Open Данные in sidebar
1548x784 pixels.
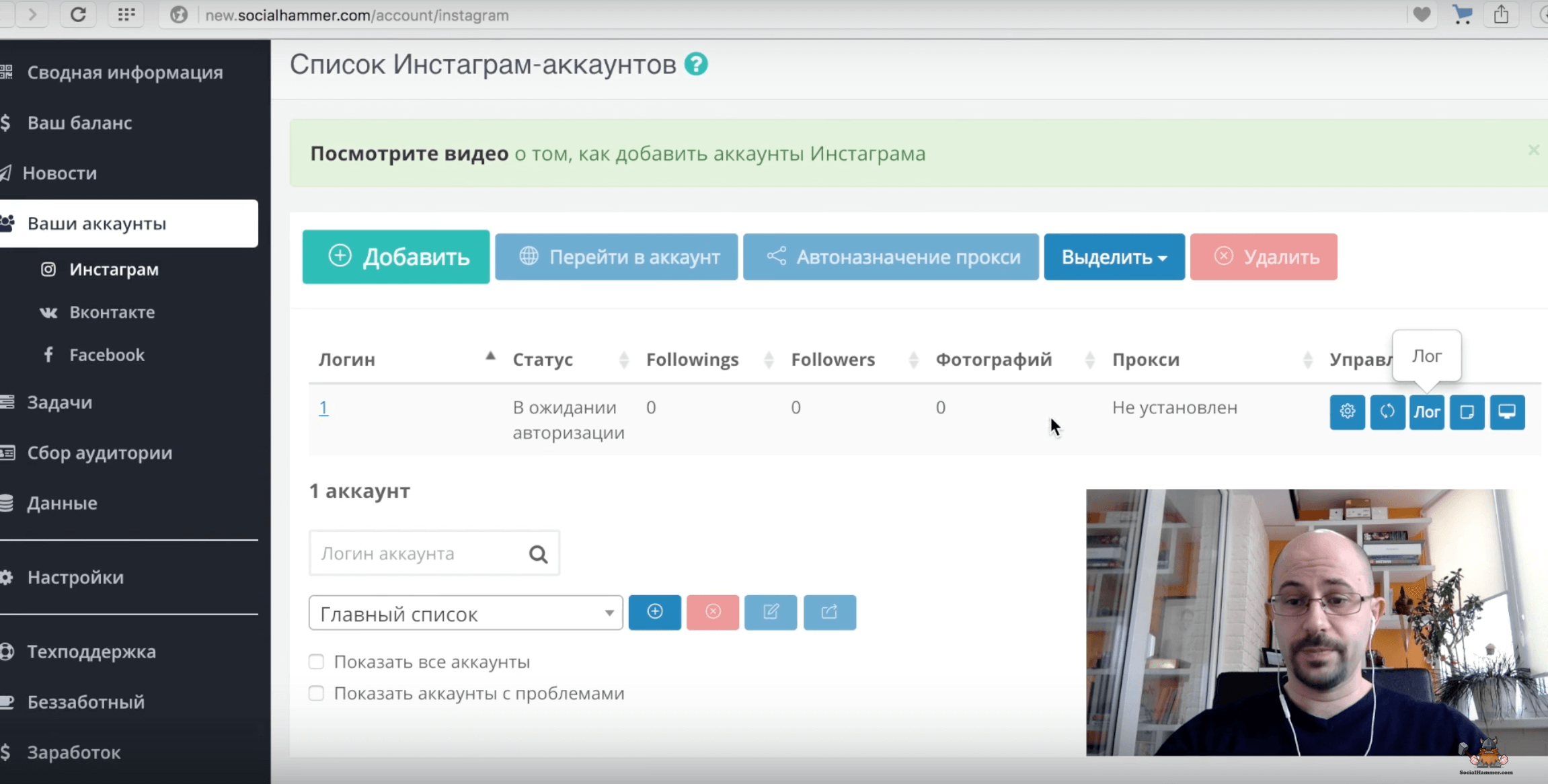point(62,503)
